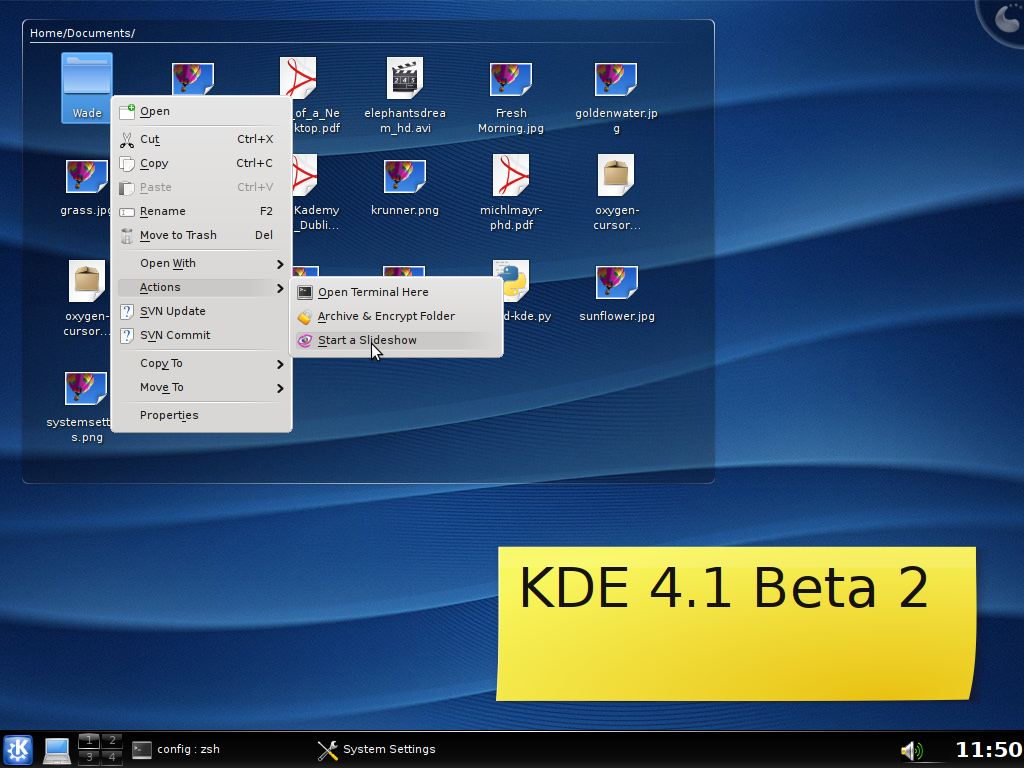The height and width of the screenshot is (768, 1024).
Task: Click the volume speaker icon in tray
Action: (x=912, y=751)
